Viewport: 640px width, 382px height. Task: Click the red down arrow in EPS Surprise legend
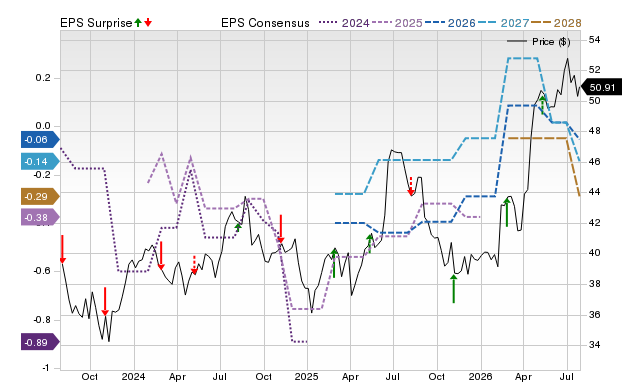pyautogui.click(x=148, y=22)
